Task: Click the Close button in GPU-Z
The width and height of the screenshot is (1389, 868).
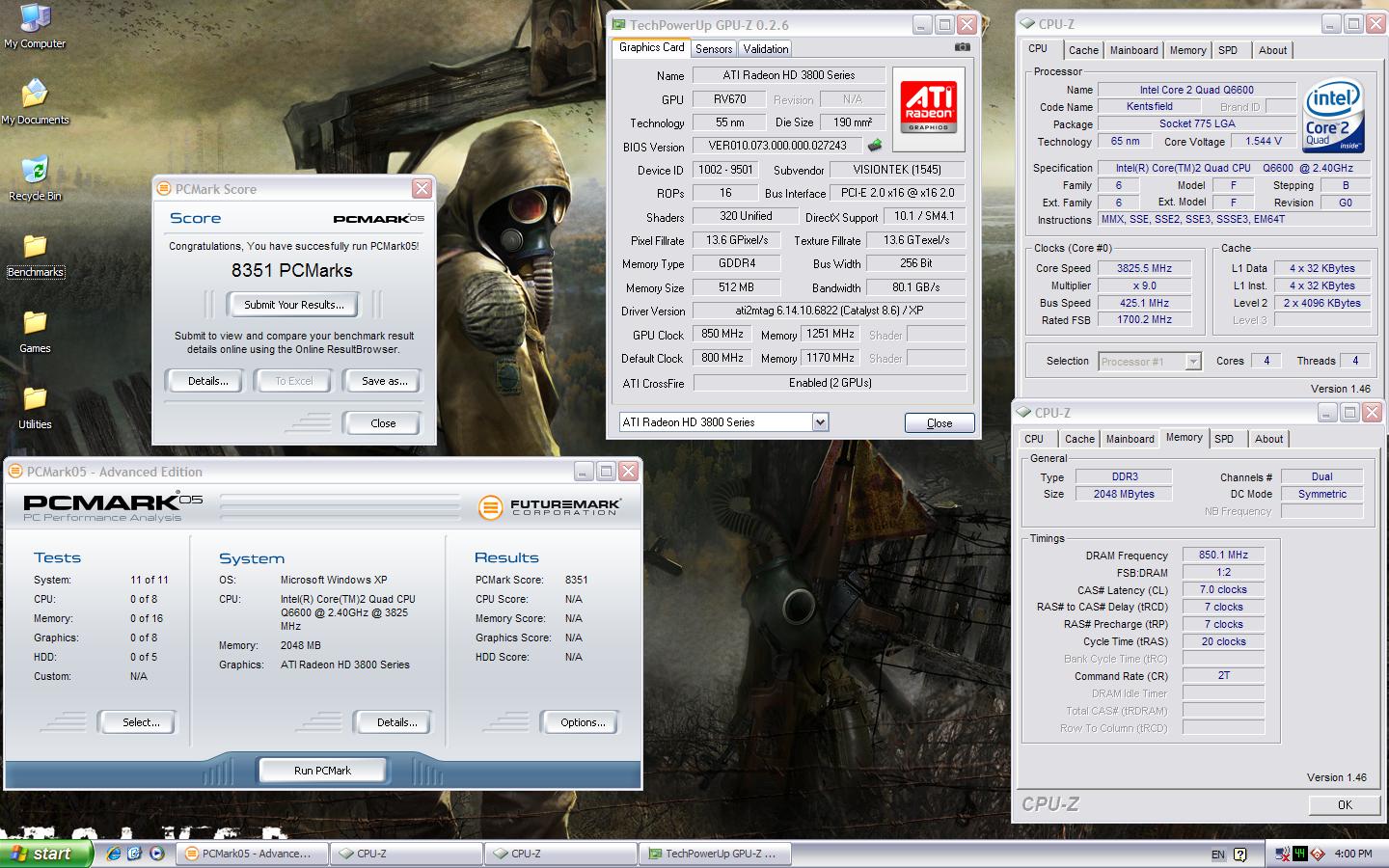Action: coord(940,423)
